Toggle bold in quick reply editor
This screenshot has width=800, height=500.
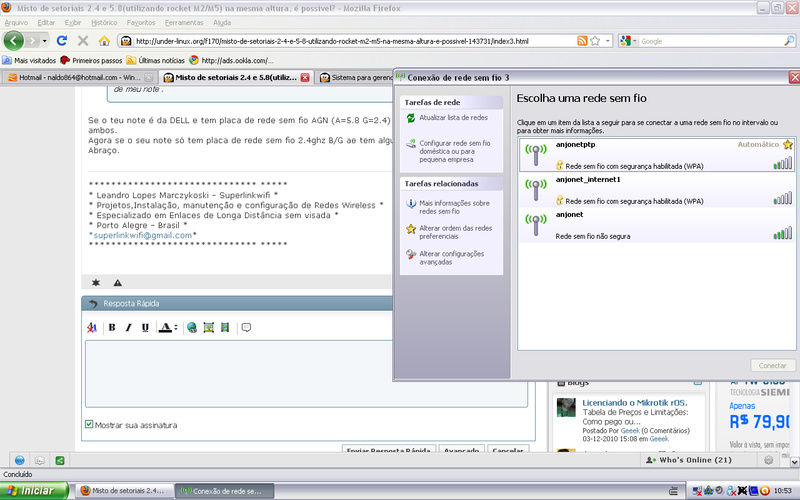tap(112, 328)
